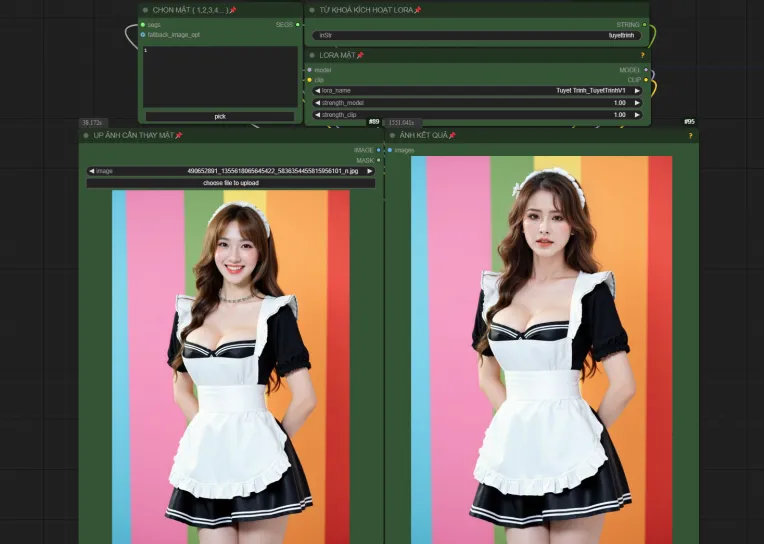The image size is (764, 544).
Task: Click left arrow of lora_name selector
Action: 317,90
